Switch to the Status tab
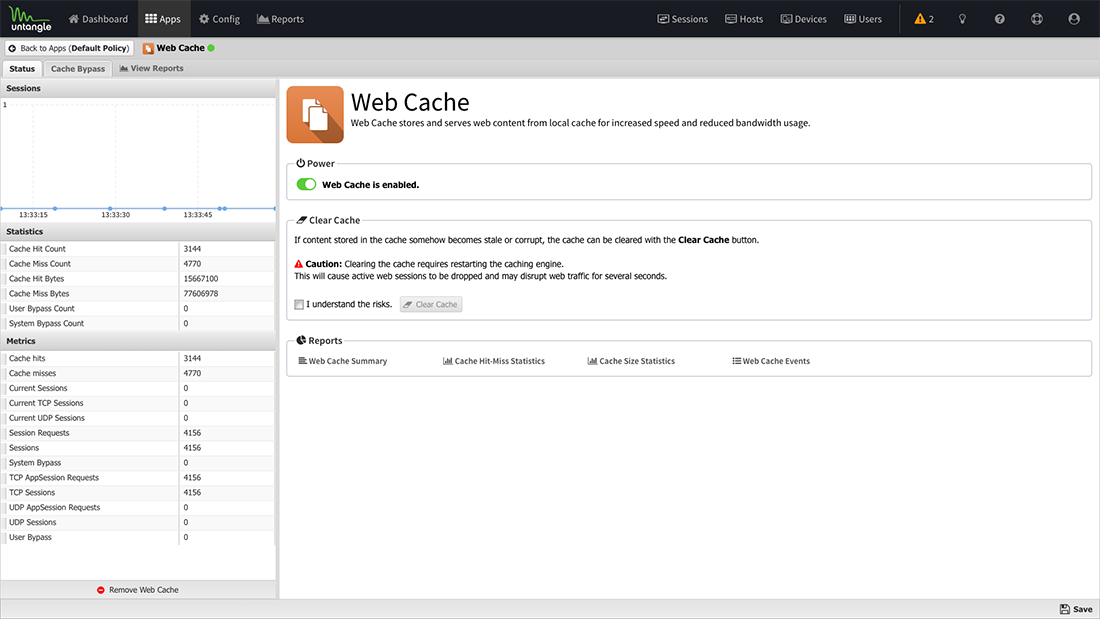The height and width of the screenshot is (619, 1100). (22, 69)
